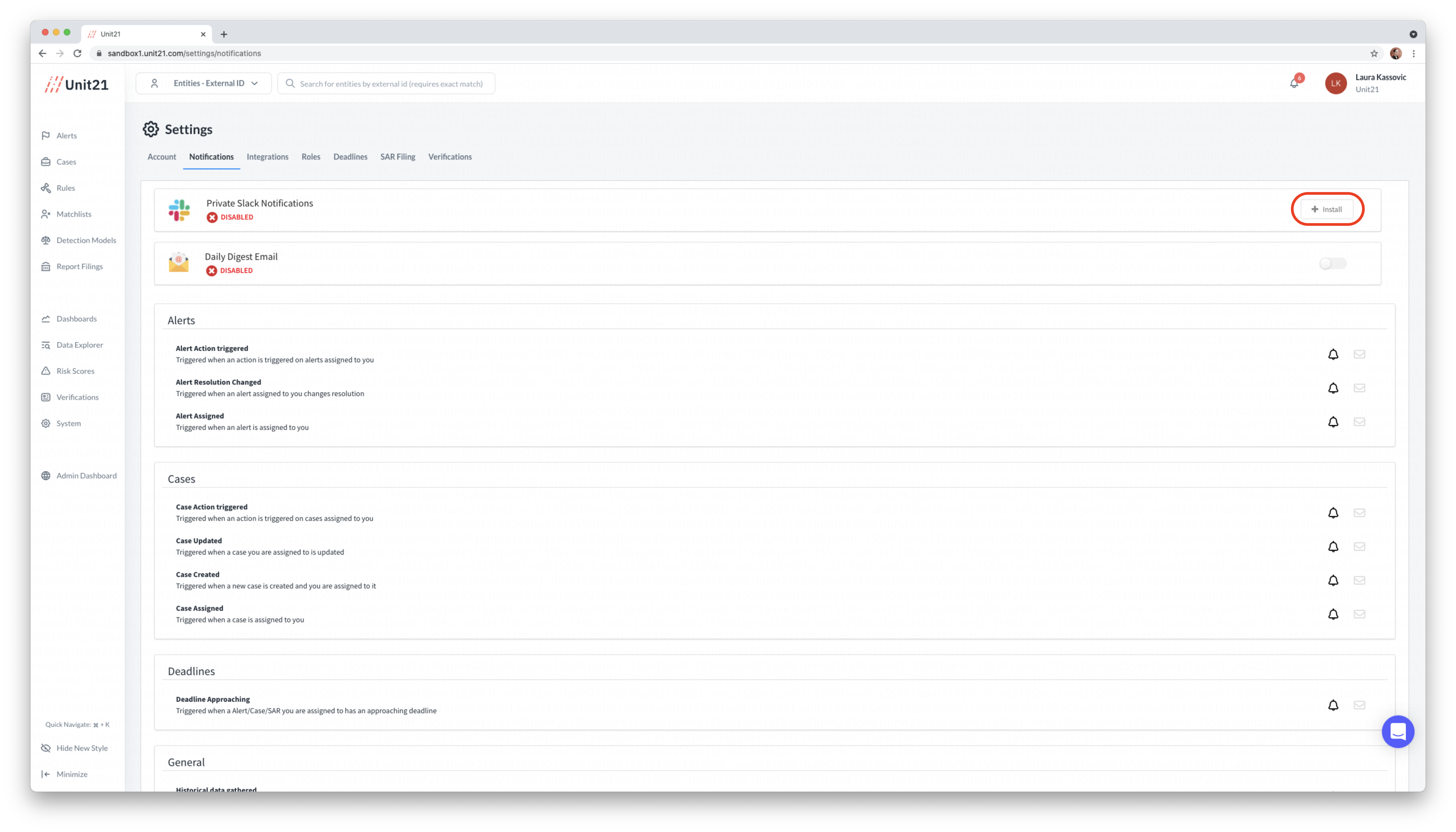Viewport: 1456px width, 832px height.
Task: Switch to the Integrations tab
Action: (x=268, y=157)
